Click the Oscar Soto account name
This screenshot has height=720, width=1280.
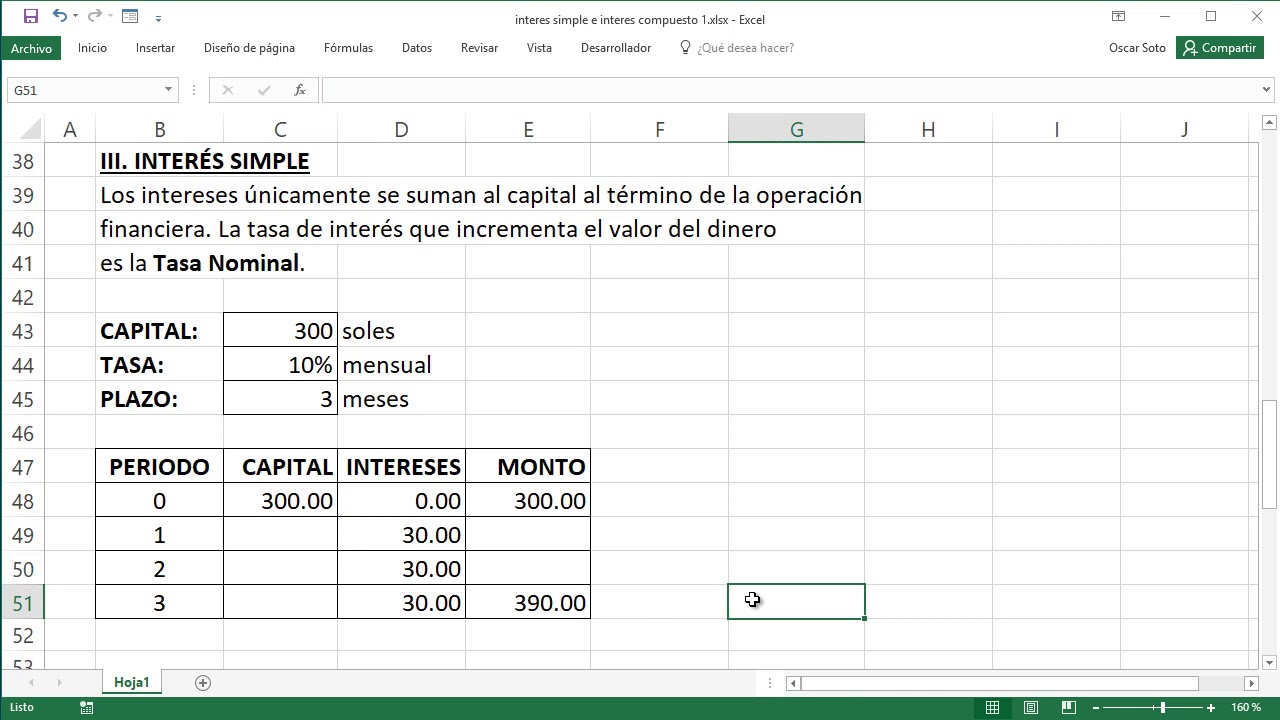(x=1137, y=48)
